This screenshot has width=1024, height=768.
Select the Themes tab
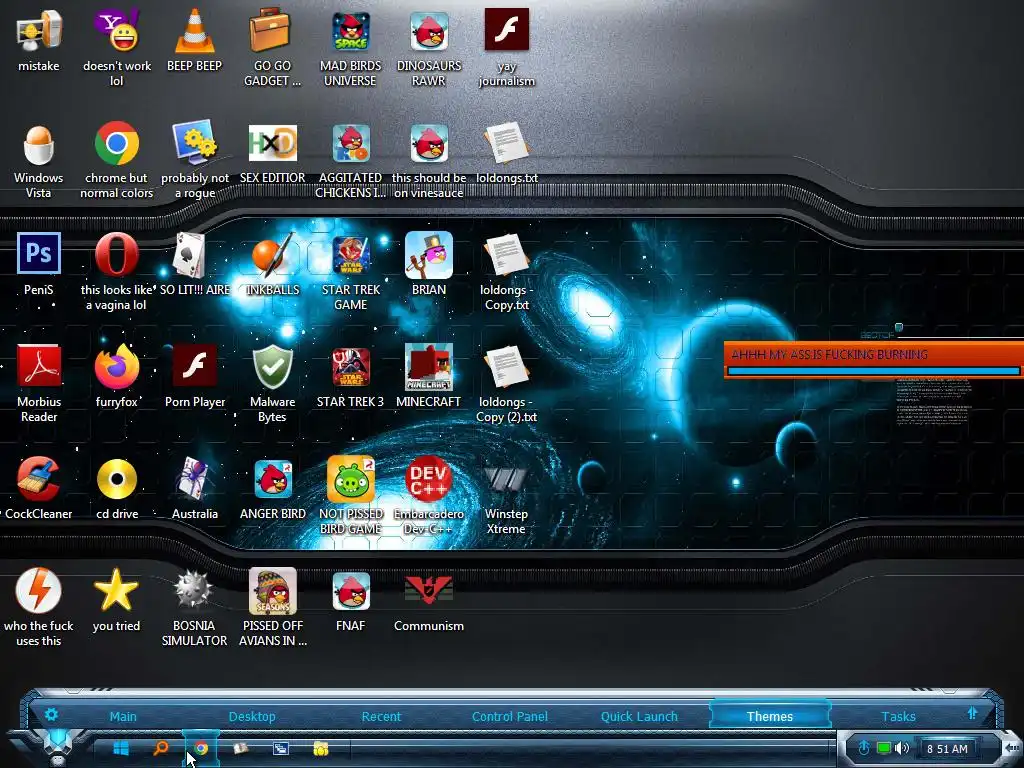point(770,716)
